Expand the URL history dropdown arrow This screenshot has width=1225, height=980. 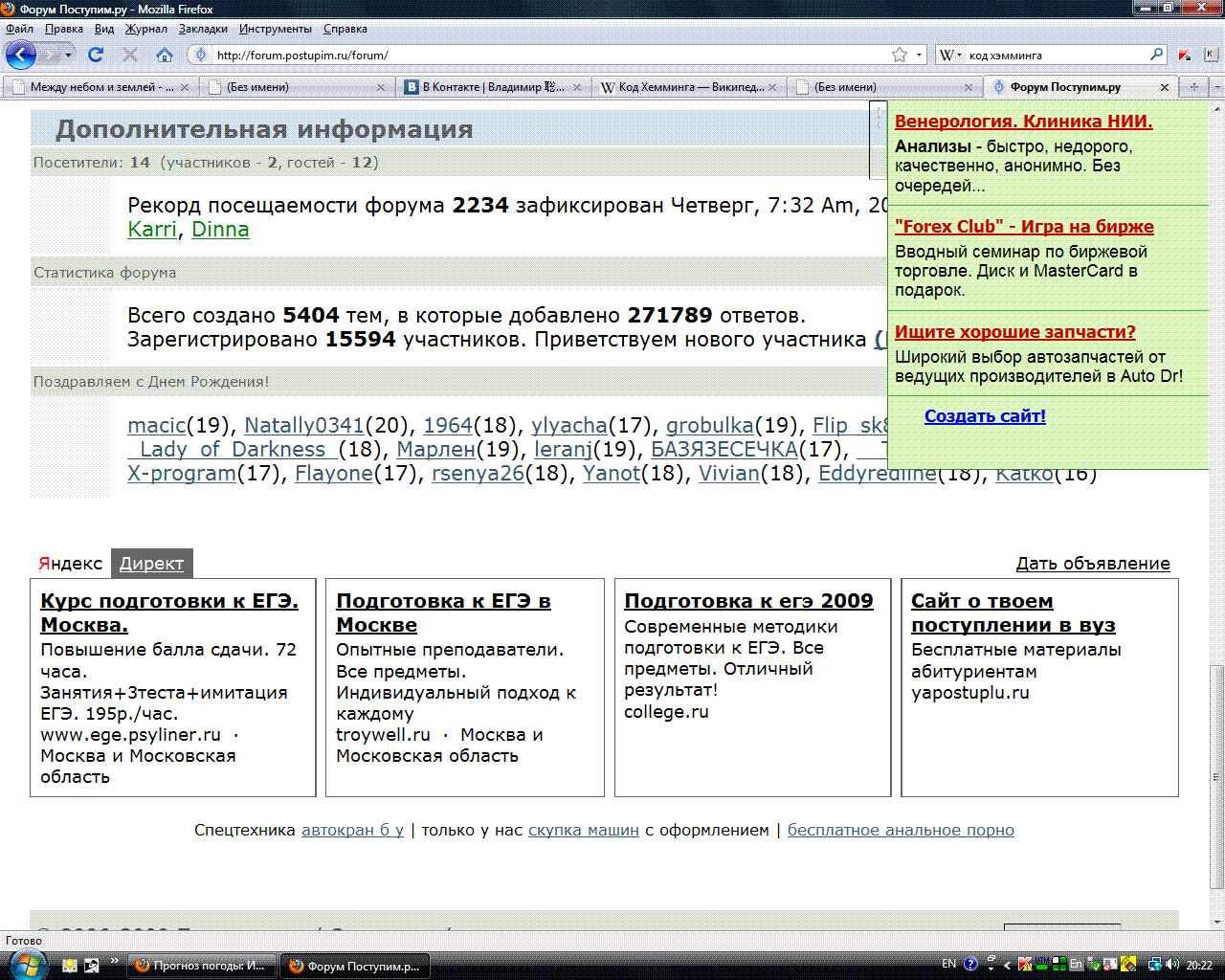pyautogui.click(x=919, y=55)
